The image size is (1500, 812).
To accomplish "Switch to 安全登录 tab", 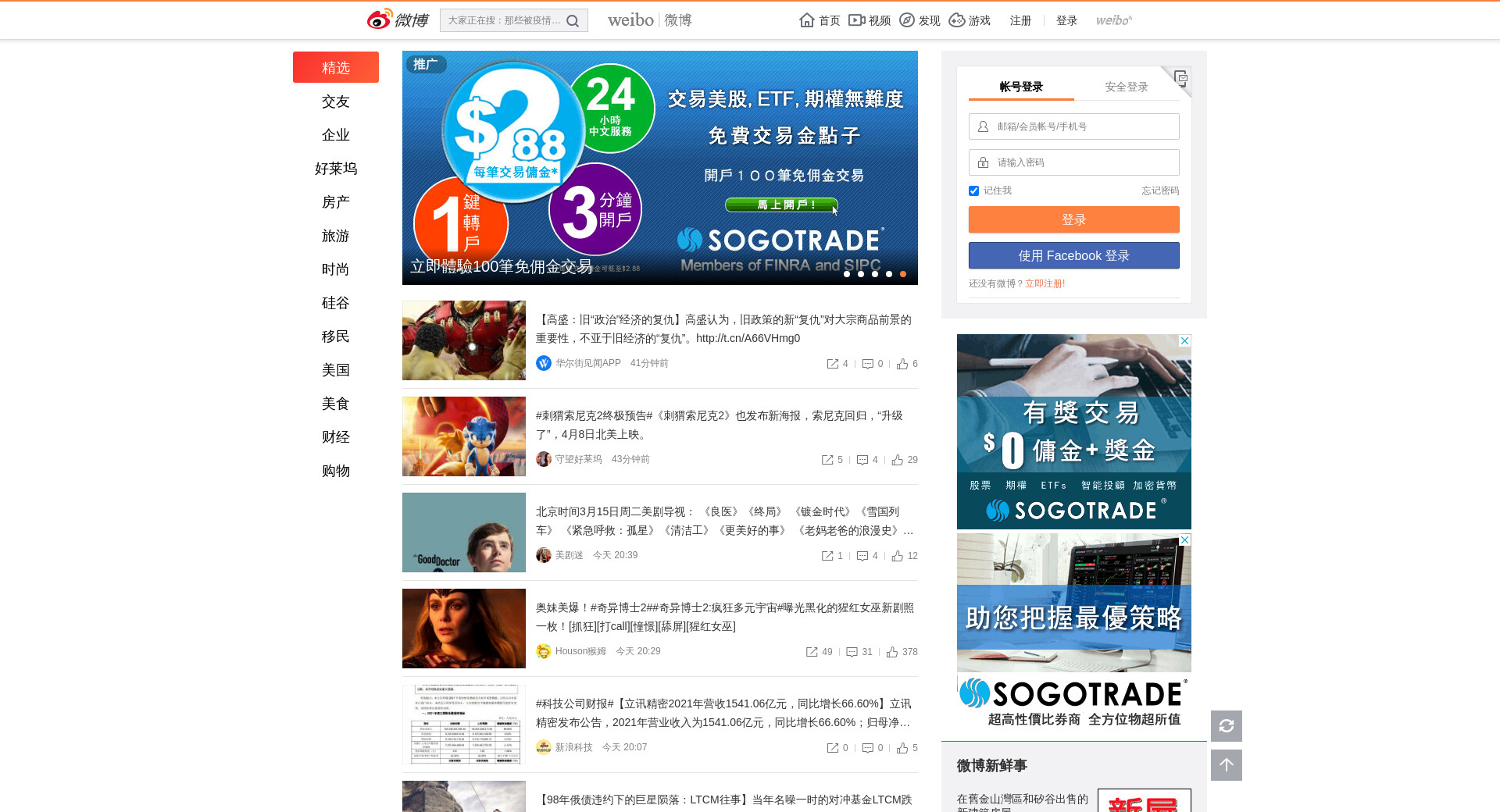I will pyautogui.click(x=1126, y=87).
